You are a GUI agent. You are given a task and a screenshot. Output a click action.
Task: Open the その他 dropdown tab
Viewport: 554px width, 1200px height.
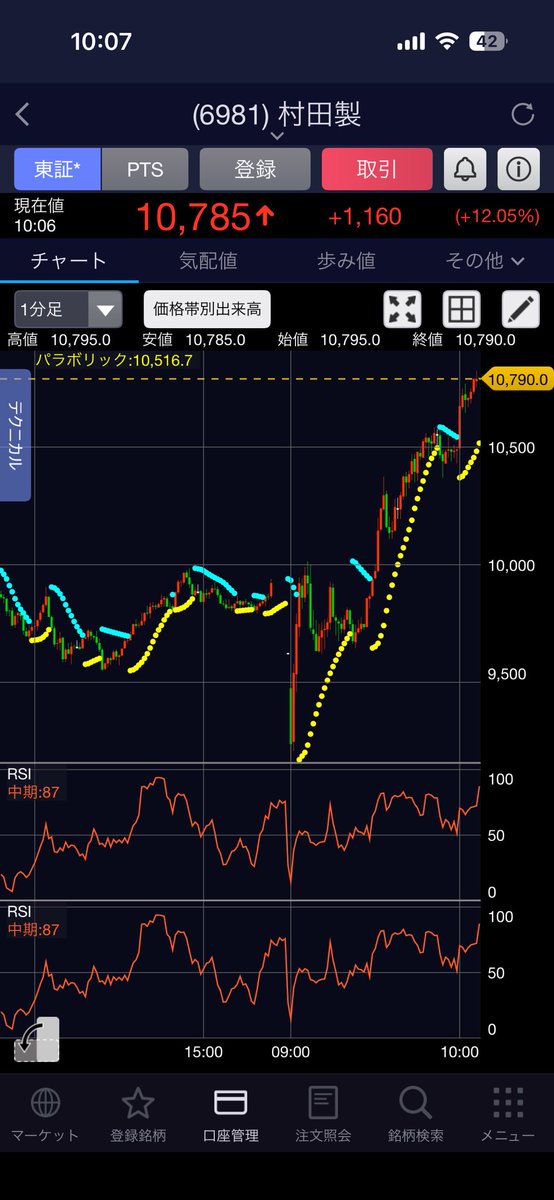[x=485, y=261]
